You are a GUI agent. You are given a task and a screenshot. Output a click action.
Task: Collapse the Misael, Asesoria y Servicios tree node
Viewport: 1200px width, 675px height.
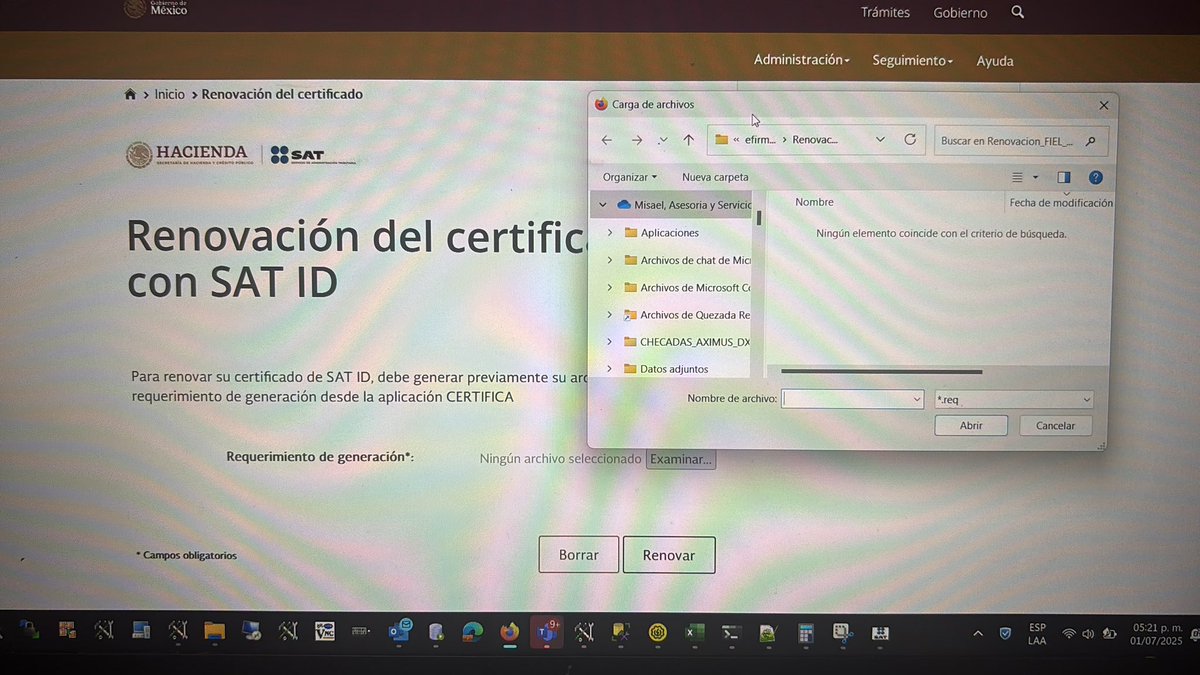point(602,204)
